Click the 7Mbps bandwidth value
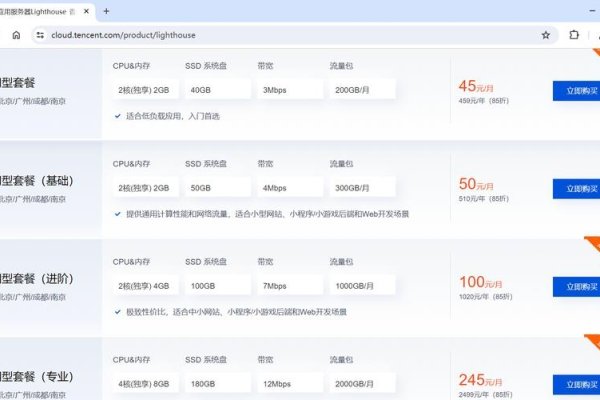Screen dimensions: 600x400 click(290, 286)
